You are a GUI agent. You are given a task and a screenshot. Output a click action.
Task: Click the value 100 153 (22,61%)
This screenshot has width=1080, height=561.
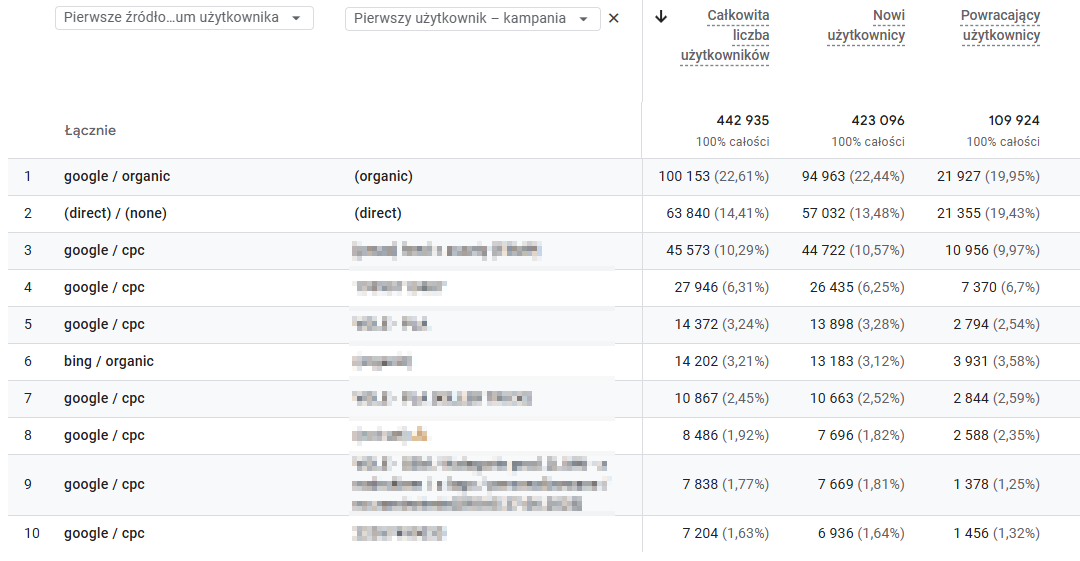click(x=714, y=176)
